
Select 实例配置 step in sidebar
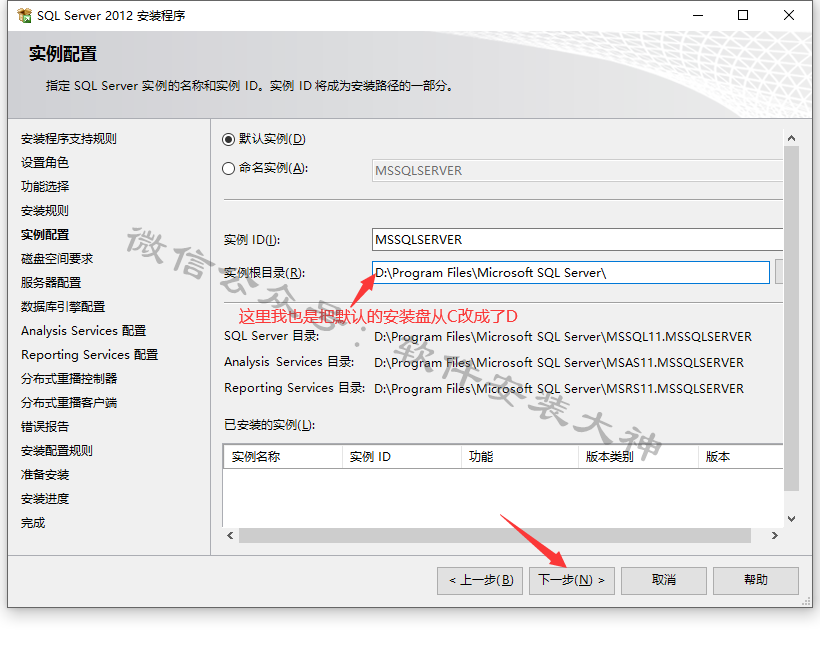tap(45, 235)
